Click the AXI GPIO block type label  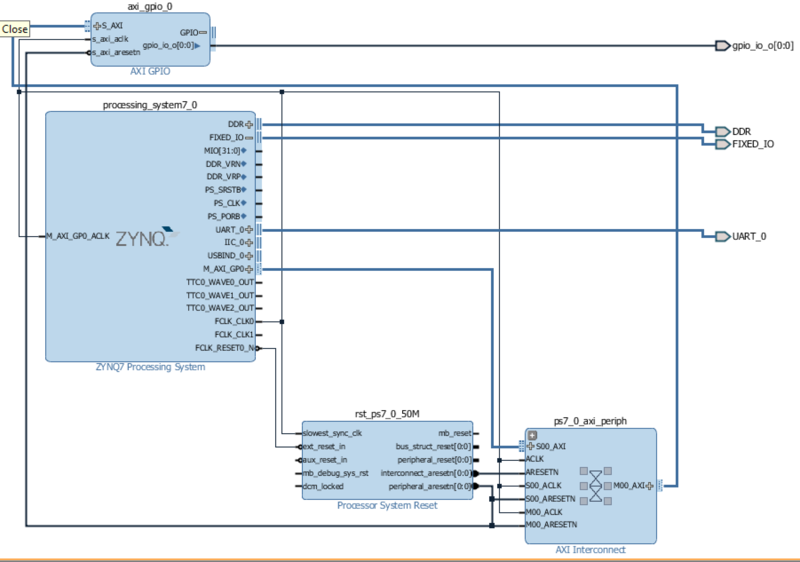pyautogui.click(x=150, y=71)
